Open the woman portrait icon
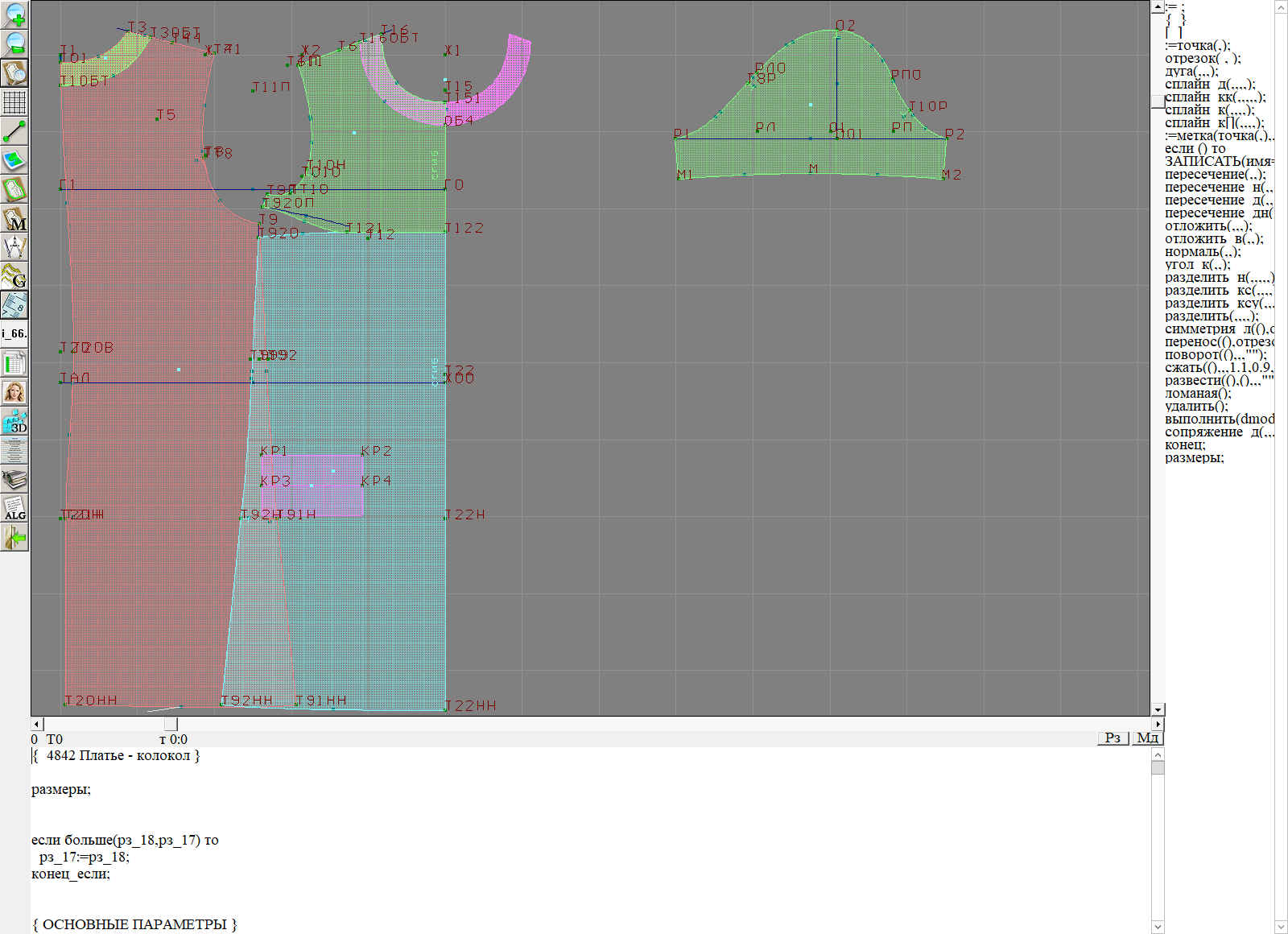Viewport: 1288px width, 934px height. pos(15,392)
